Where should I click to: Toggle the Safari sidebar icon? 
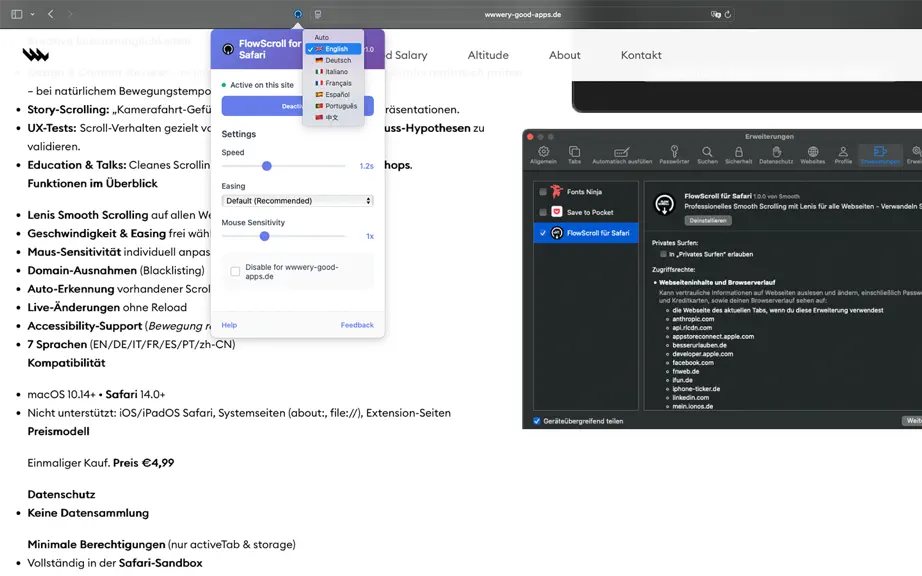[x=16, y=14]
